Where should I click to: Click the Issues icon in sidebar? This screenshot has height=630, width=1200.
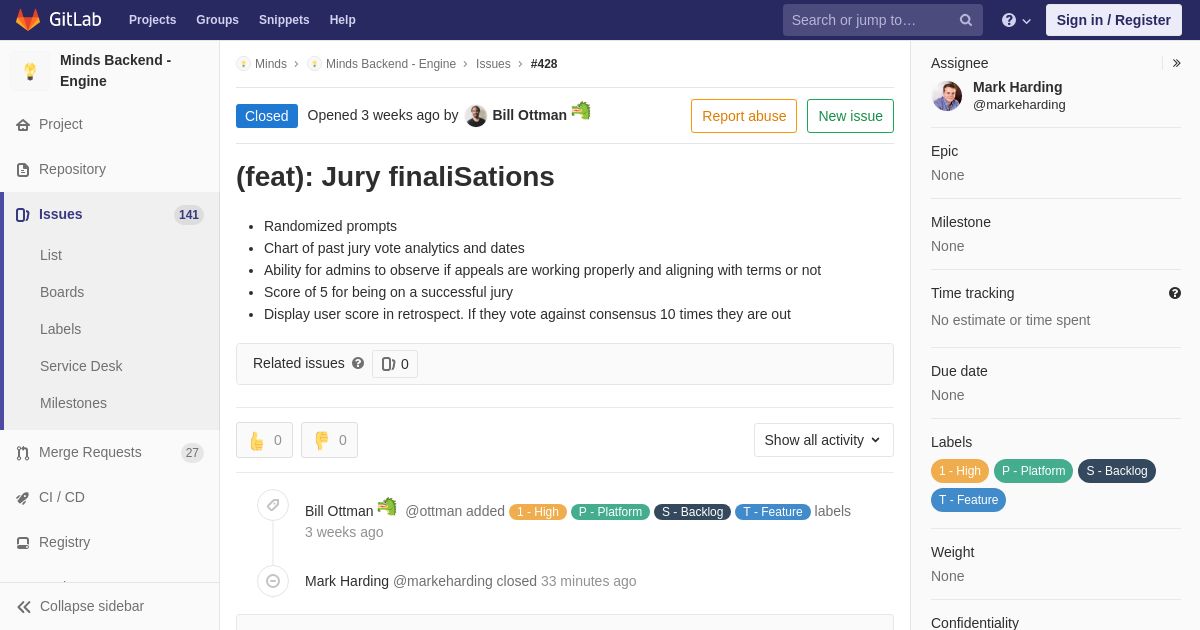click(23, 215)
